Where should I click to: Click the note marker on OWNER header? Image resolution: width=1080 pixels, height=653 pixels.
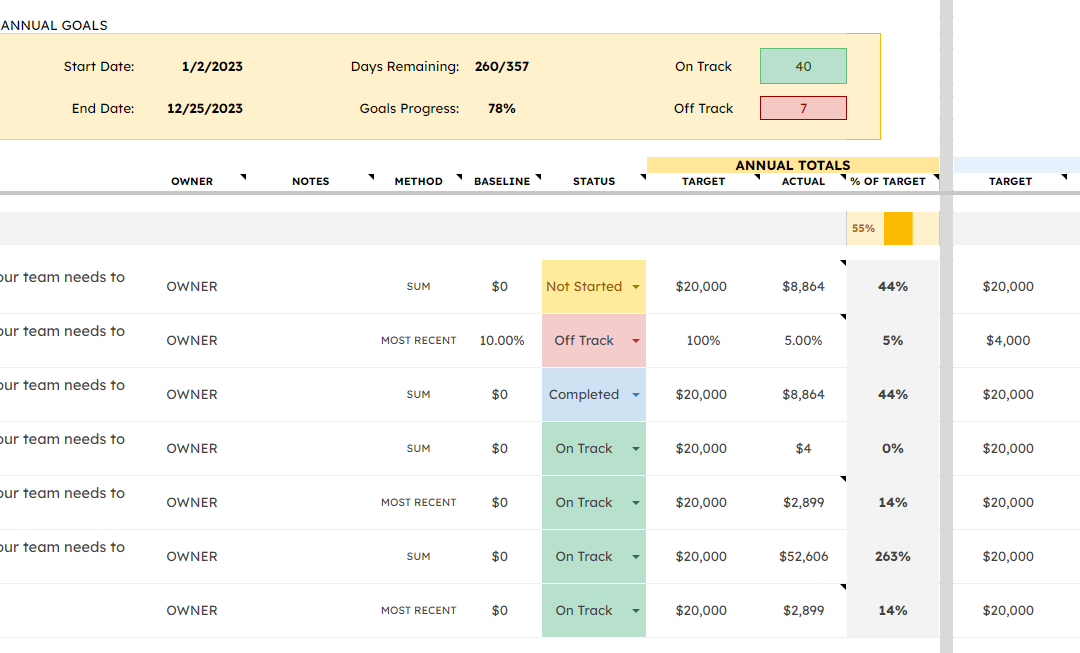pos(243,177)
